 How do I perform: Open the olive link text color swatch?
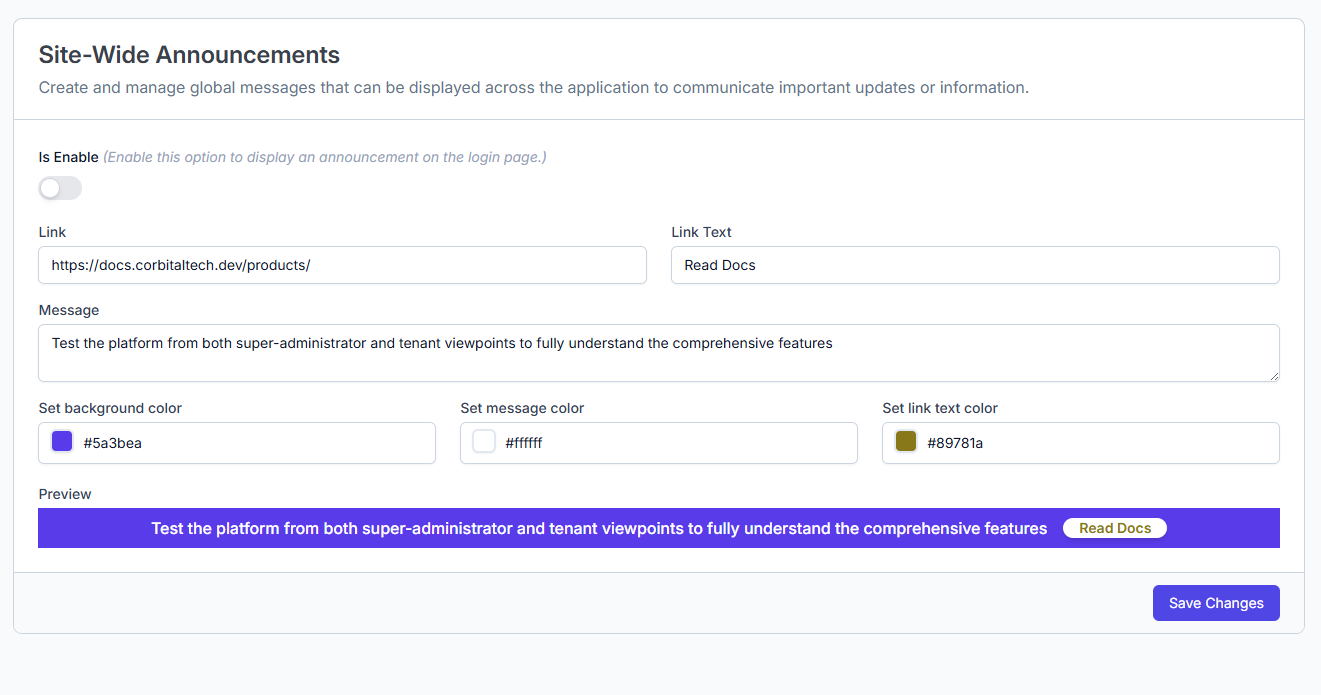click(x=906, y=442)
